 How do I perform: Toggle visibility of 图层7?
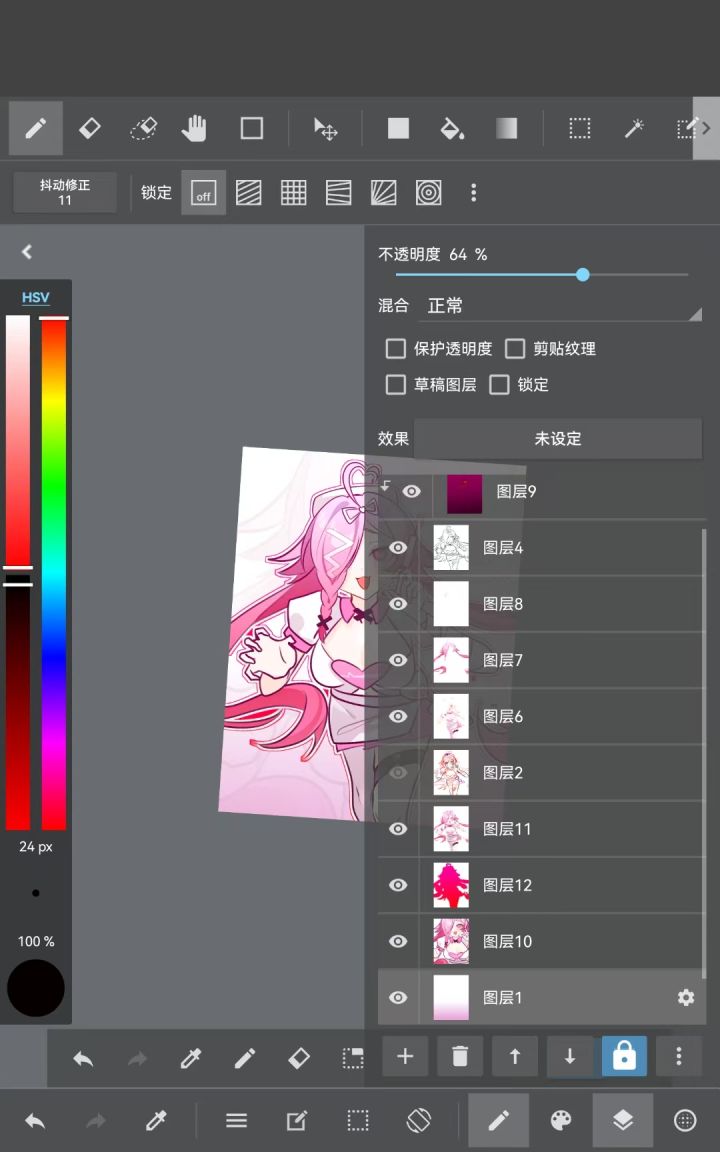click(x=398, y=660)
